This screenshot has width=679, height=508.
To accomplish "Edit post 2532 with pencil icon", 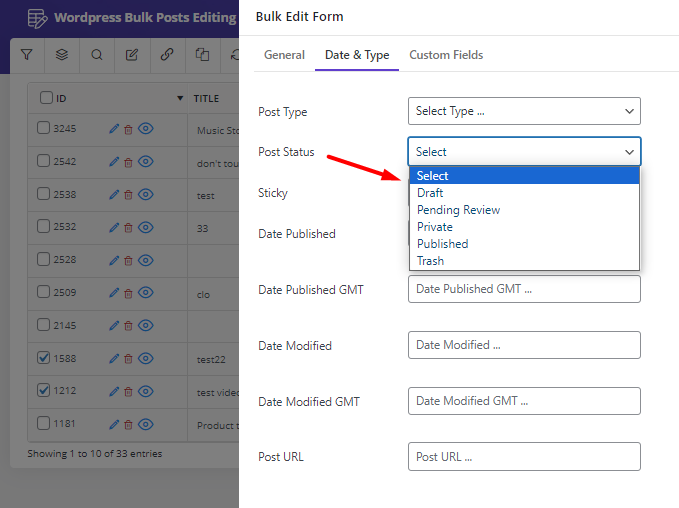I will [x=114, y=227].
